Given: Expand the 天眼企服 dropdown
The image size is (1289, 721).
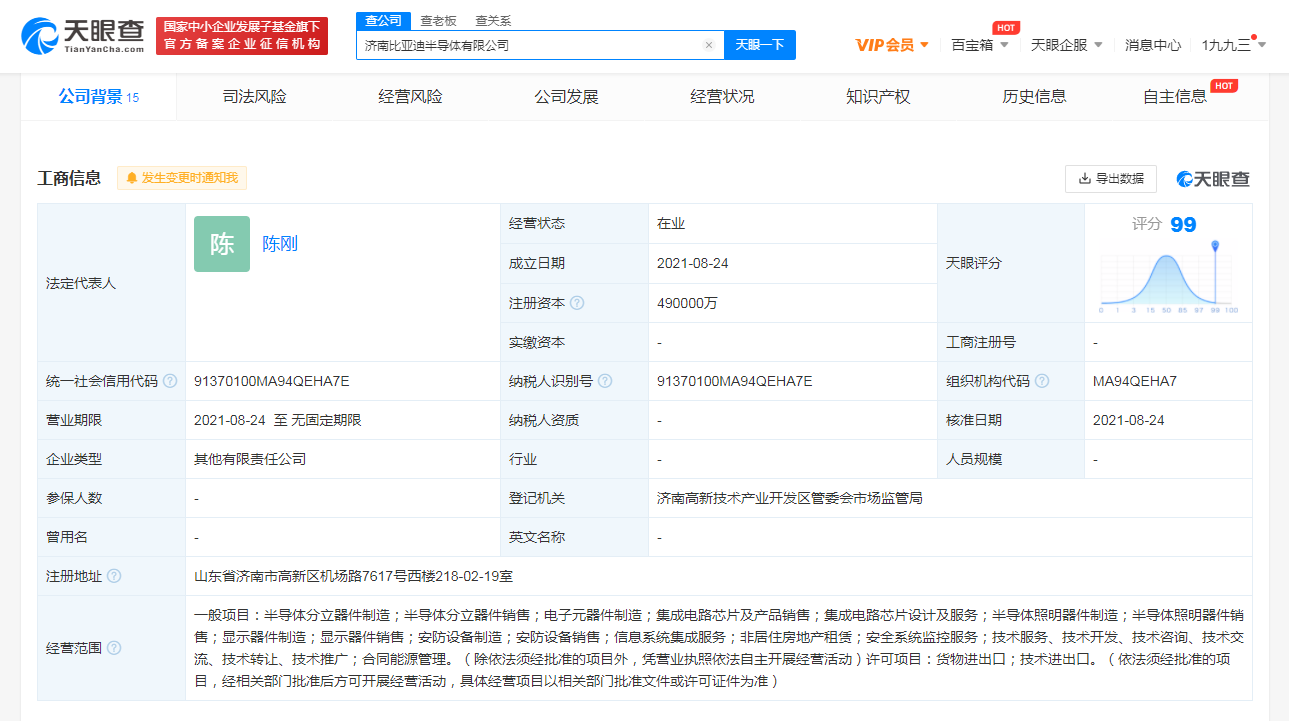Looking at the screenshot, I should coord(1066,45).
